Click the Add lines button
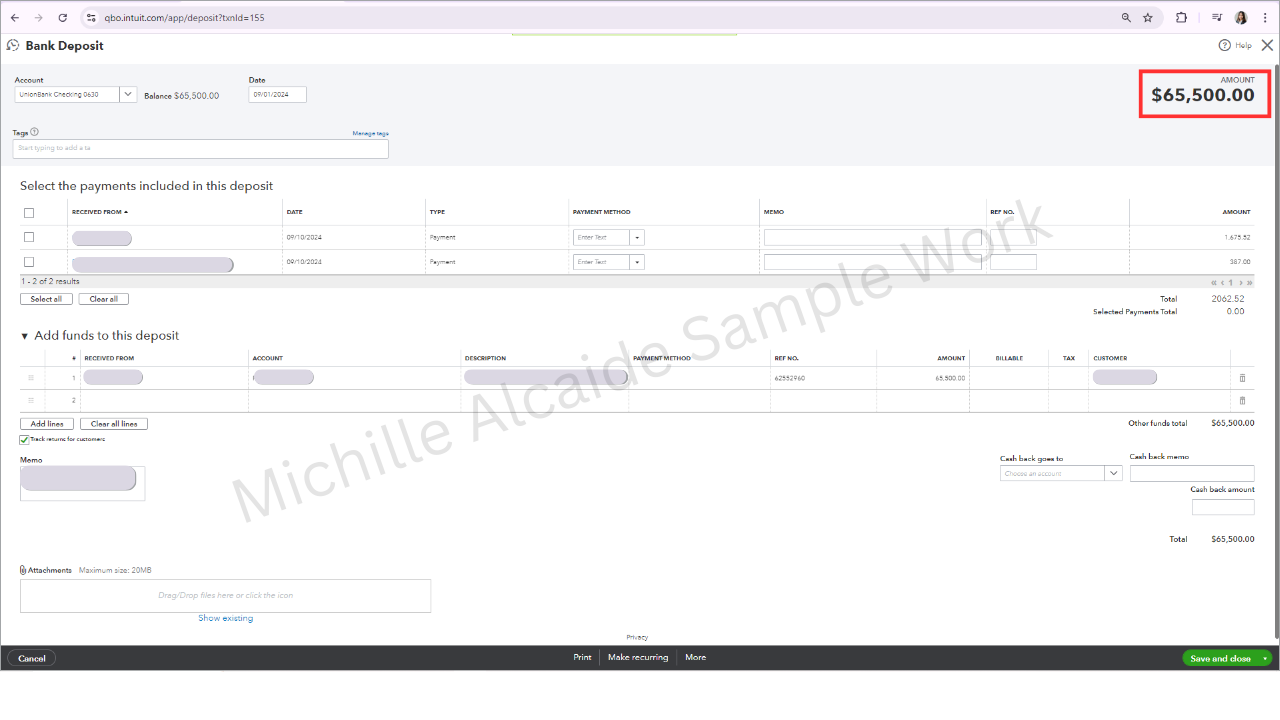Image resolution: width=1280 pixels, height=720 pixels. (x=47, y=424)
